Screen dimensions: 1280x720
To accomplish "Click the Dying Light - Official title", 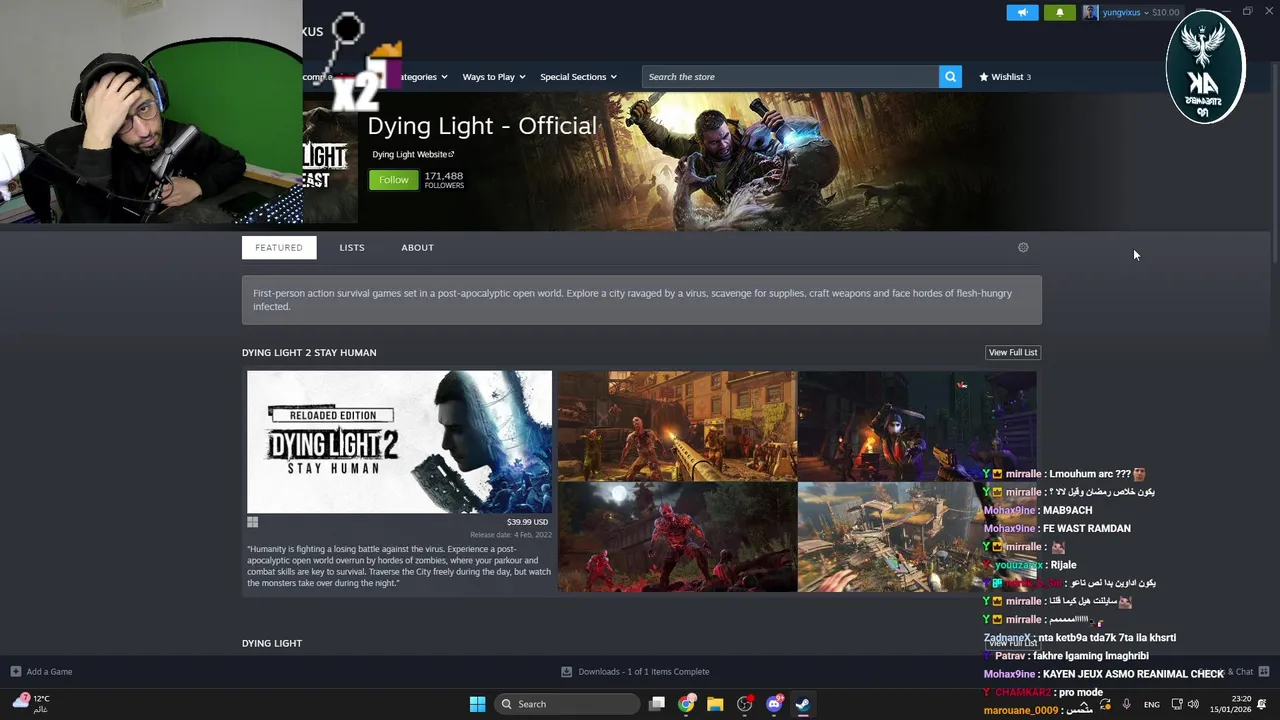I will click(x=482, y=126).
